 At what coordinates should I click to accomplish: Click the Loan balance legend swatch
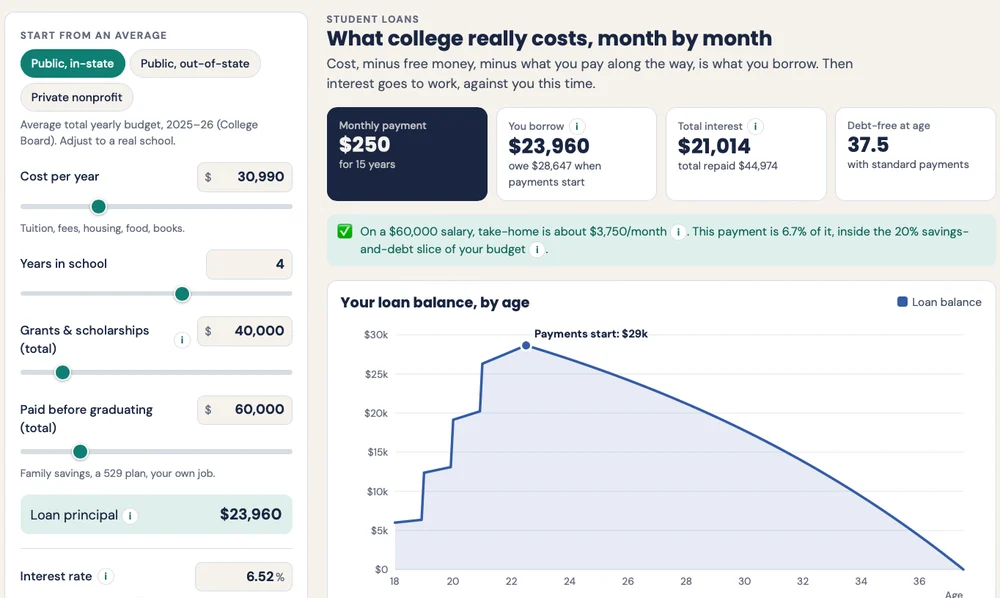click(902, 302)
